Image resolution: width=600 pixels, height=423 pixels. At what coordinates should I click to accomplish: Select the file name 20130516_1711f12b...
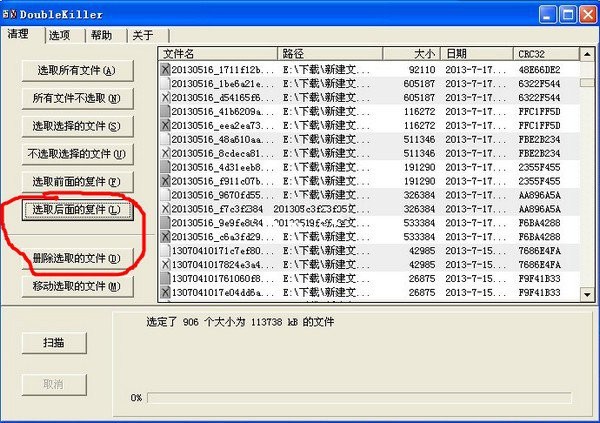click(223, 70)
